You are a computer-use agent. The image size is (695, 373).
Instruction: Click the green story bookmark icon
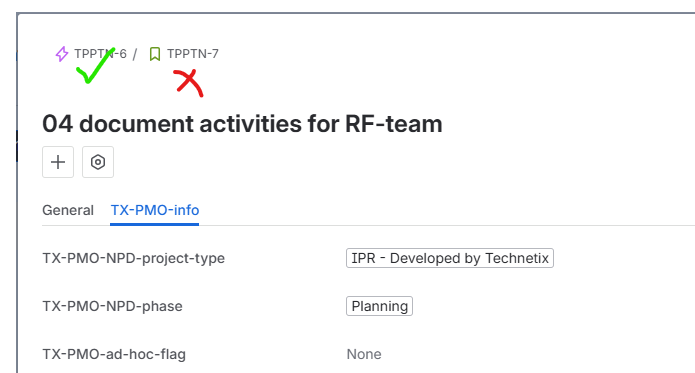155,54
